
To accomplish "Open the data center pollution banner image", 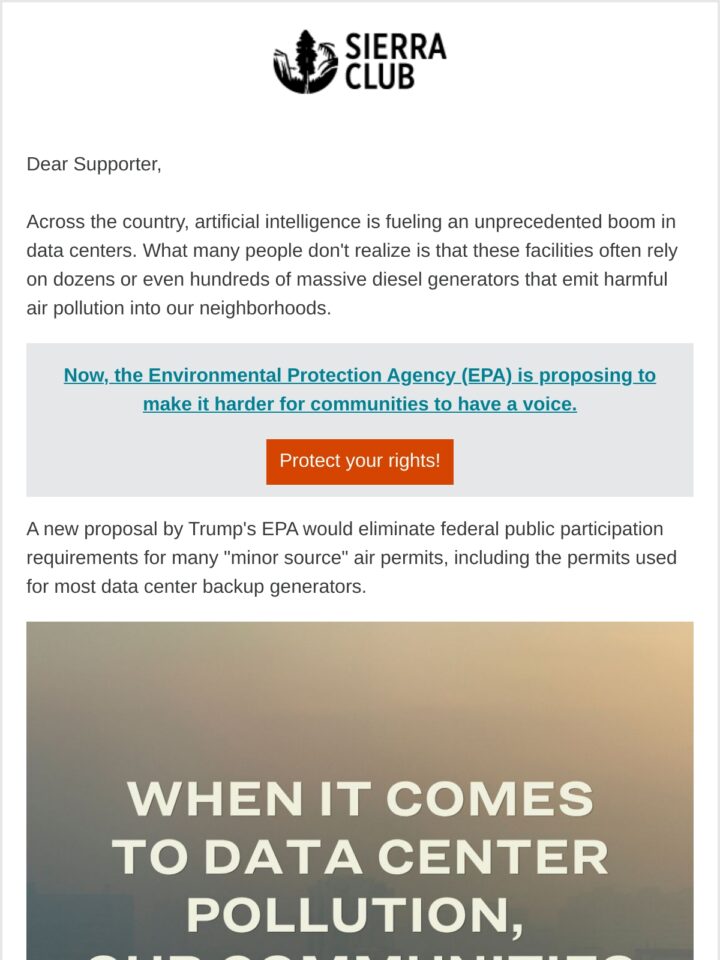I will [x=360, y=790].
